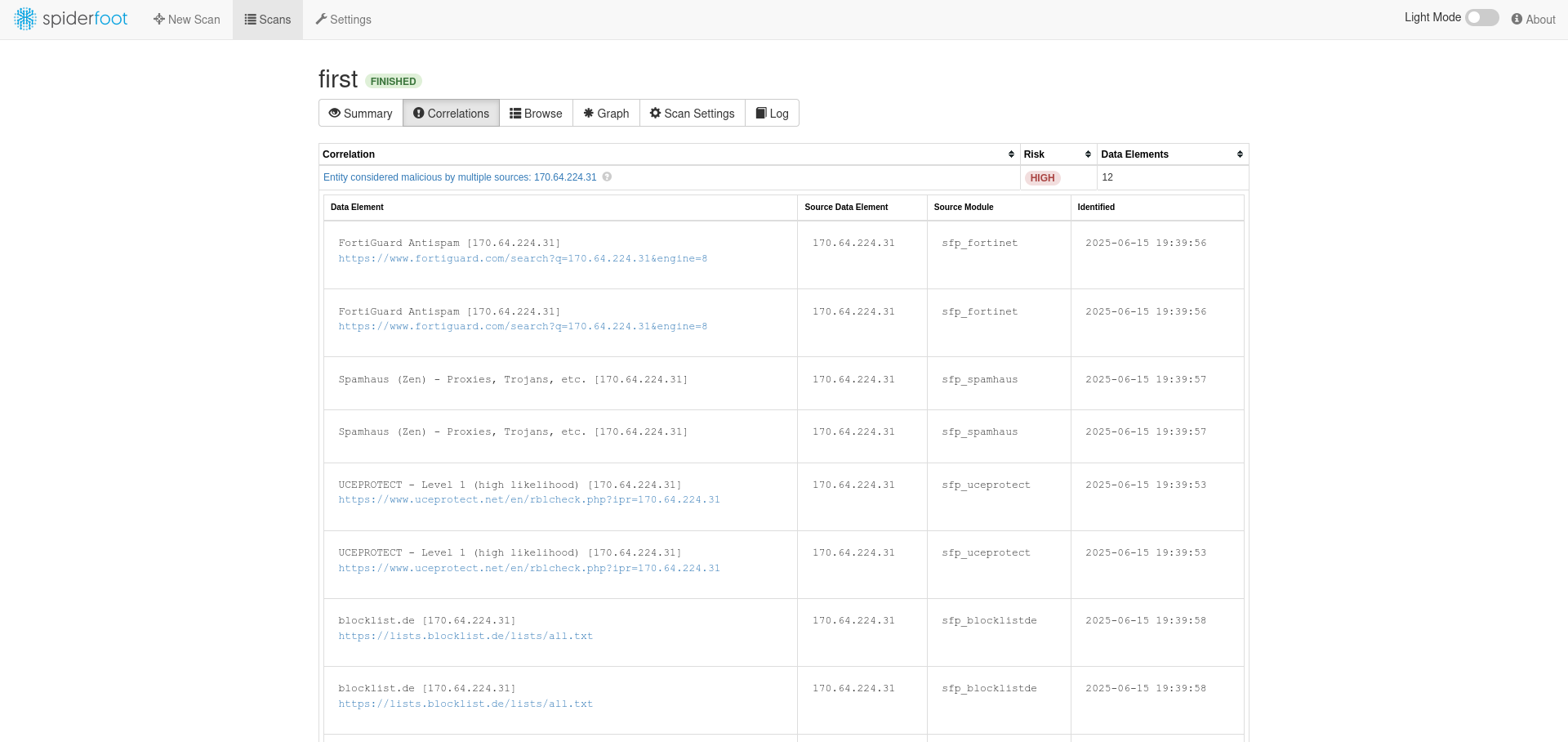
Task: Open the Settings menu item
Action: click(344, 20)
